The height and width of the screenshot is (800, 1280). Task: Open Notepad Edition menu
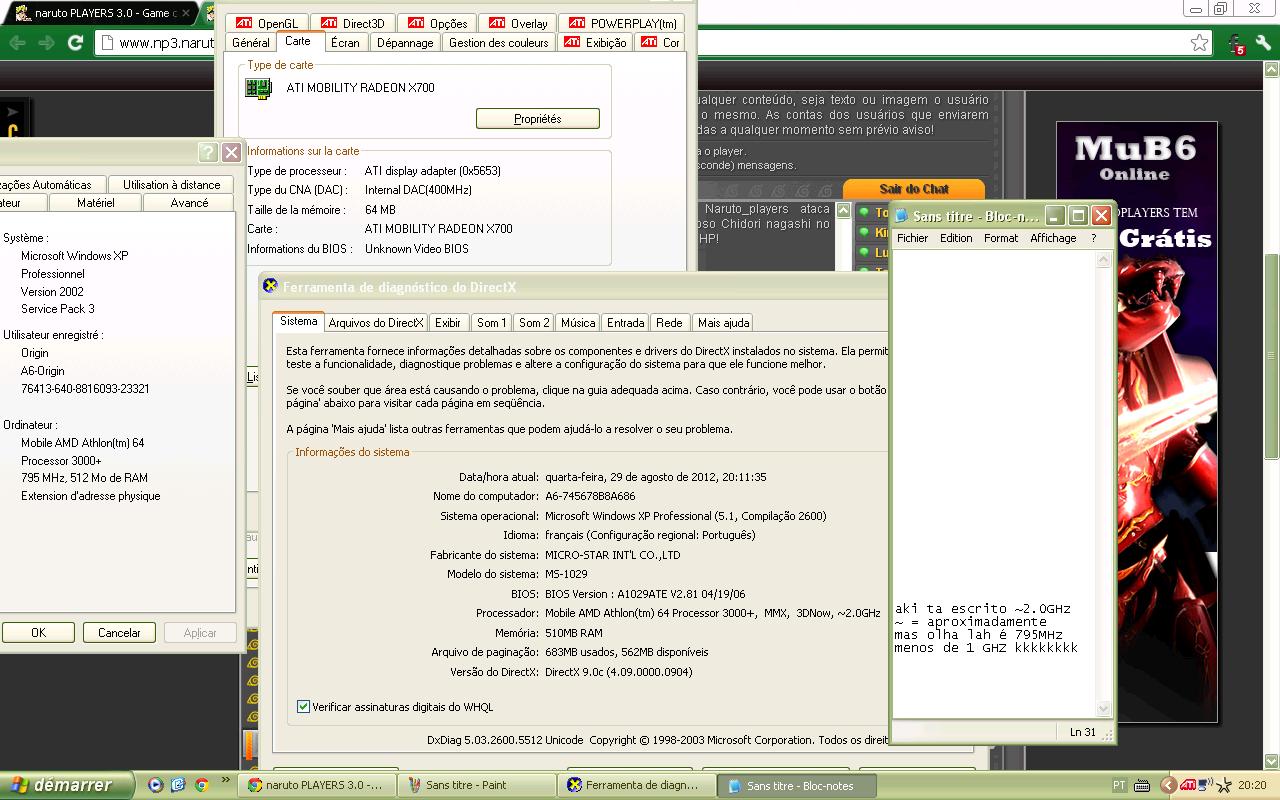(956, 238)
